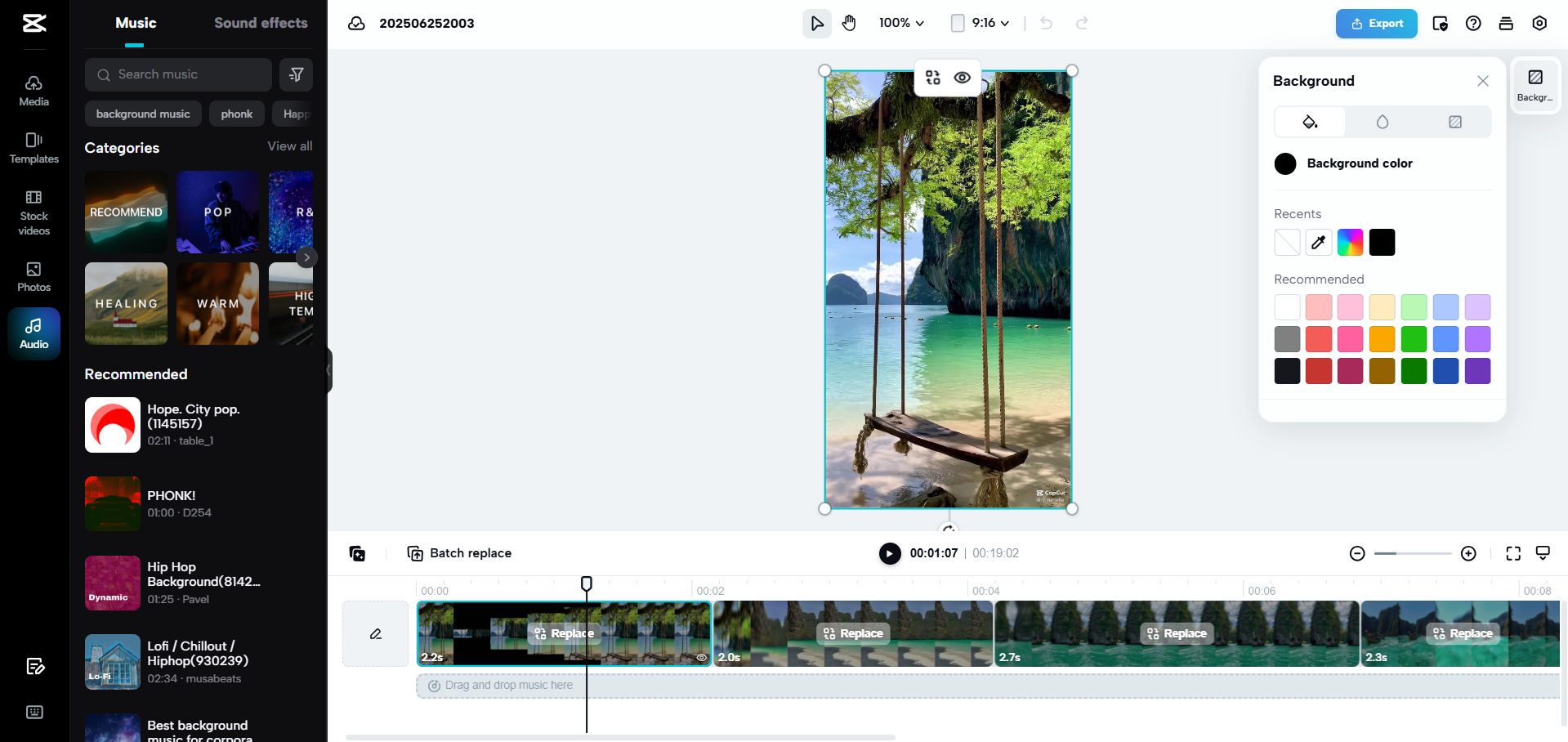1568x742 pixels.
Task: Select the Cursor tool above the preview
Action: [x=816, y=23]
